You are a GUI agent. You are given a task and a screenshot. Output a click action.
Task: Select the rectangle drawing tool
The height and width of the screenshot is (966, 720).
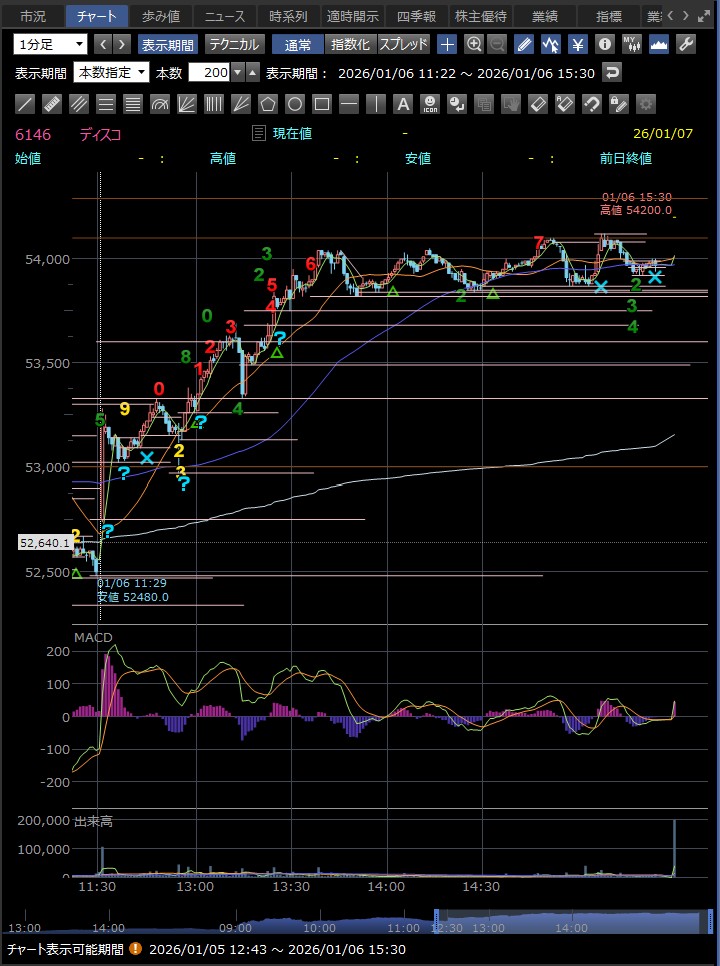click(x=322, y=104)
